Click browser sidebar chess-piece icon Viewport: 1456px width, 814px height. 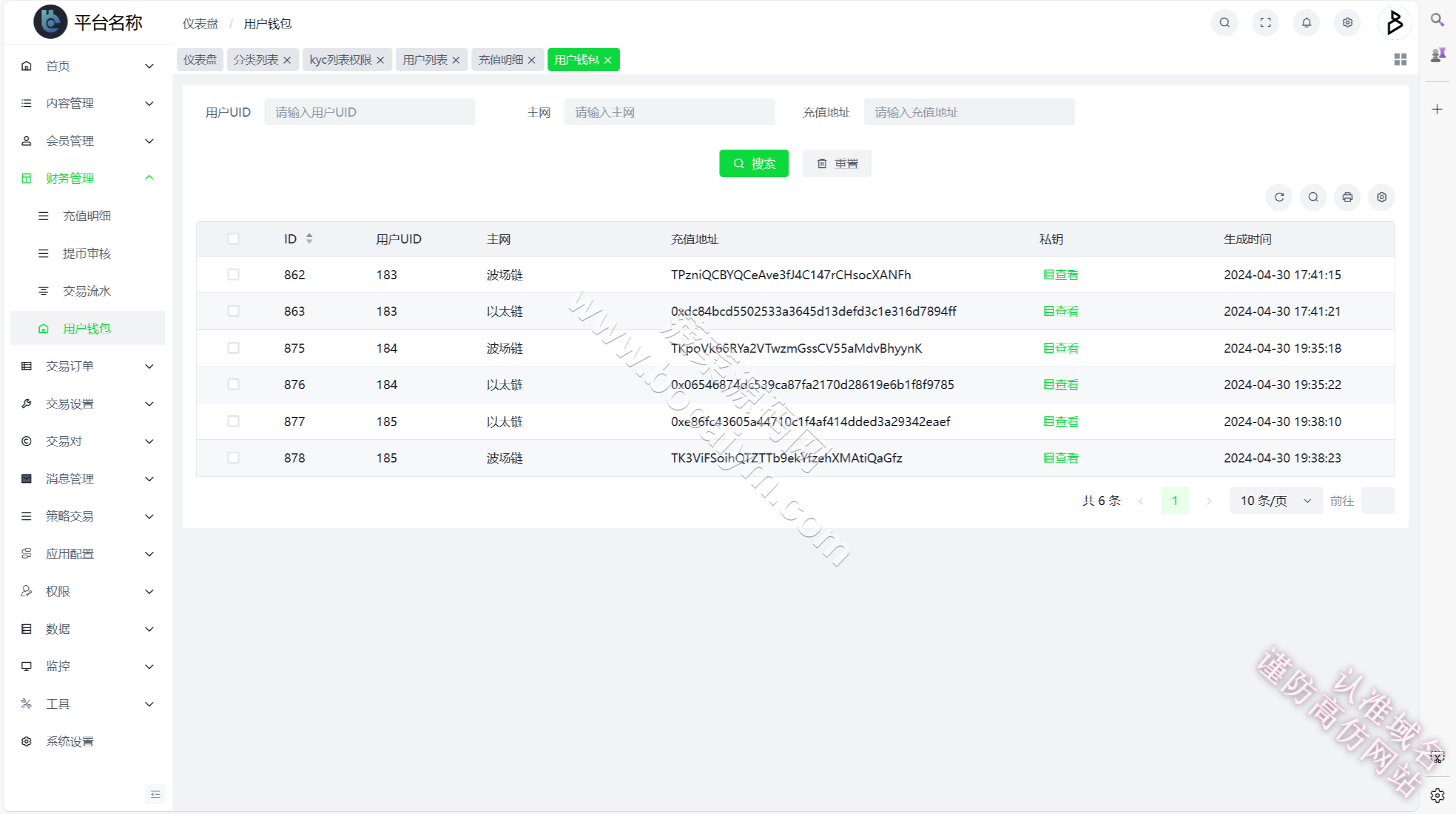[x=1438, y=55]
